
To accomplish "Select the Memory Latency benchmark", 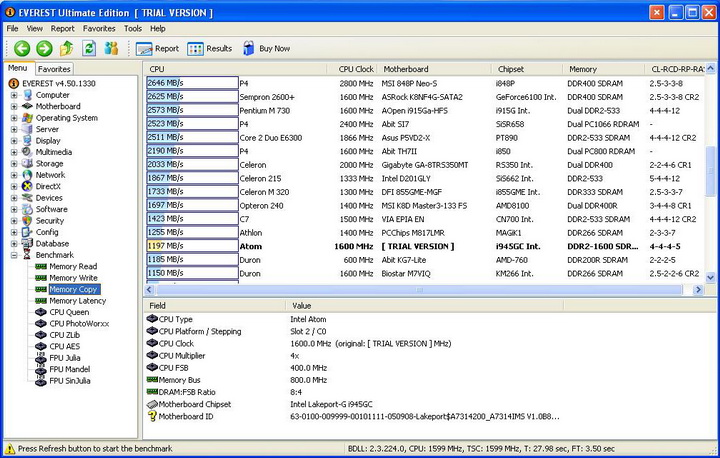I will click(78, 301).
